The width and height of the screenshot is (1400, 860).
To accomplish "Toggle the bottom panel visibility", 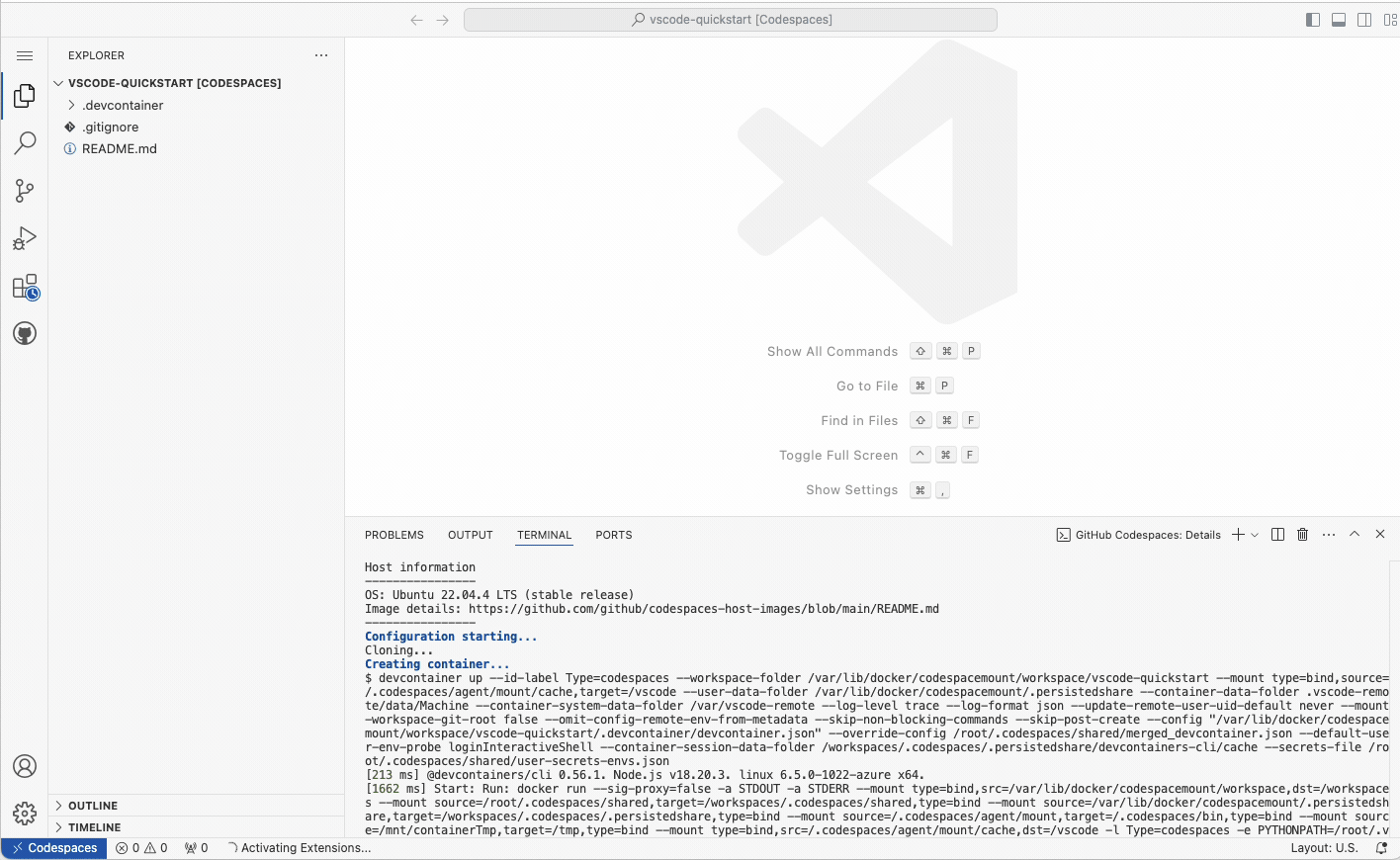I will pos(1339,20).
